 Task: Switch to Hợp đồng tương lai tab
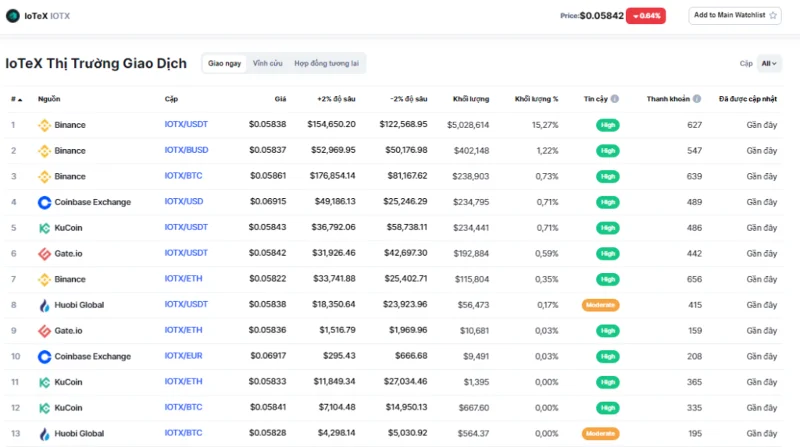(x=327, y=63)
